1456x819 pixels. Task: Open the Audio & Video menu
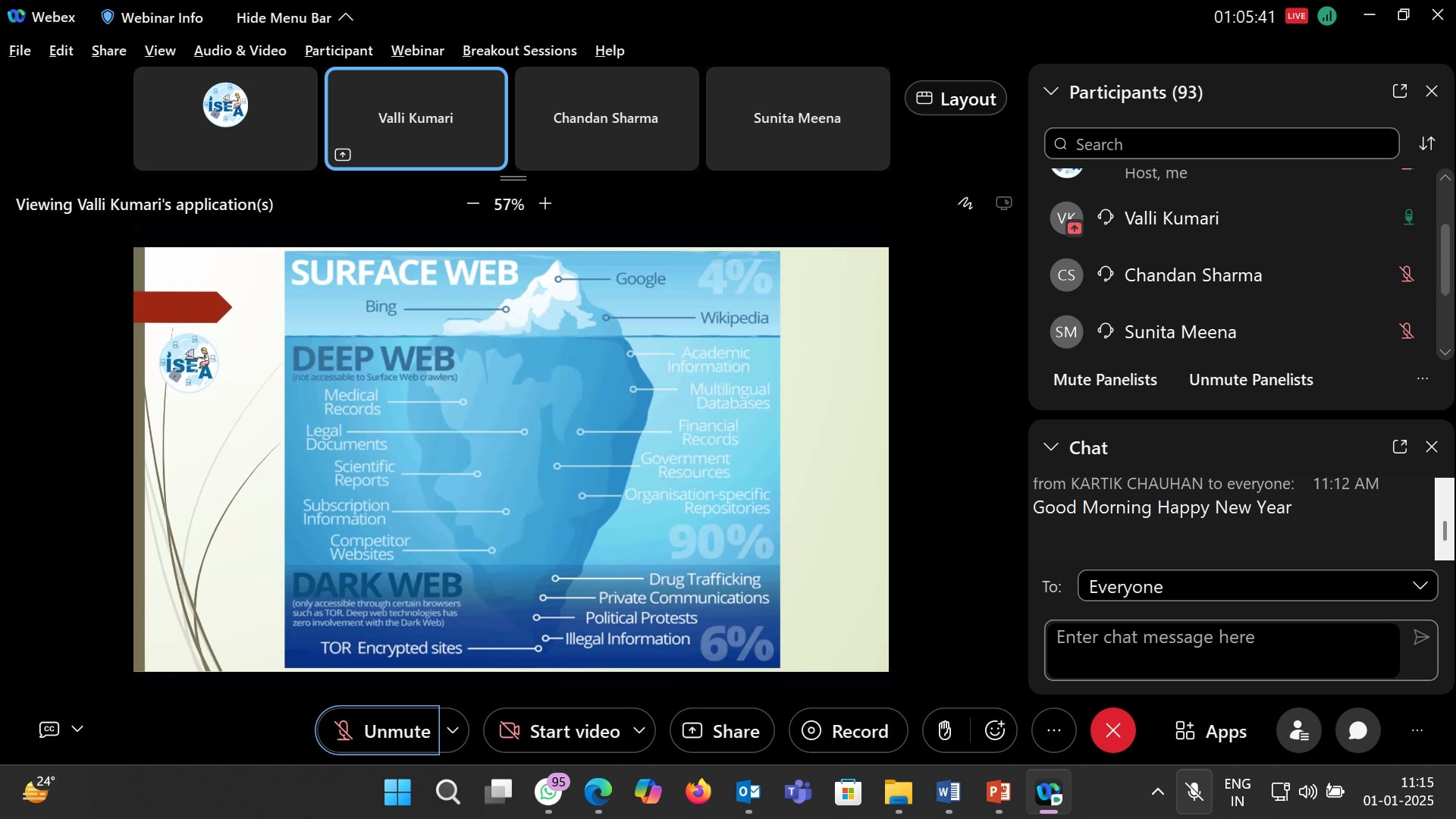[240, 51]
